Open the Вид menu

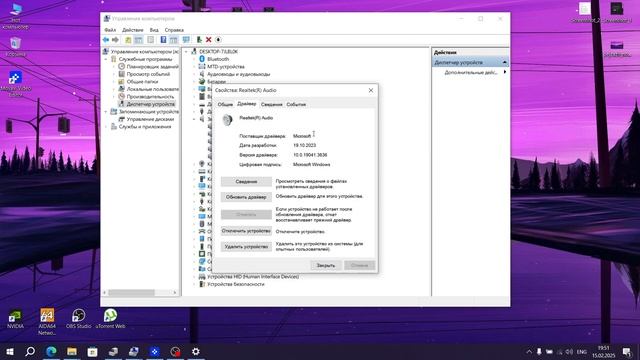[x=154, y=30]
